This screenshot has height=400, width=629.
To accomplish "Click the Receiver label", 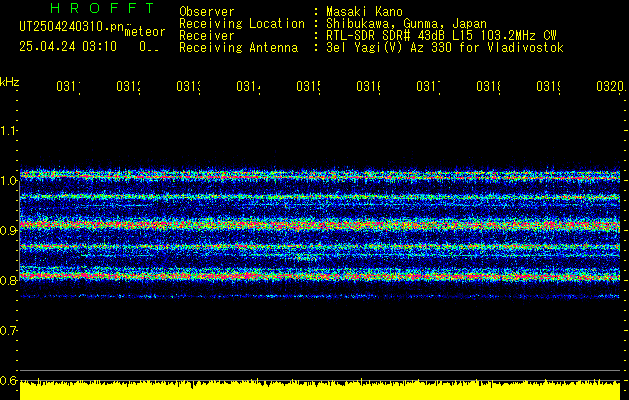I will pos(207,36).
